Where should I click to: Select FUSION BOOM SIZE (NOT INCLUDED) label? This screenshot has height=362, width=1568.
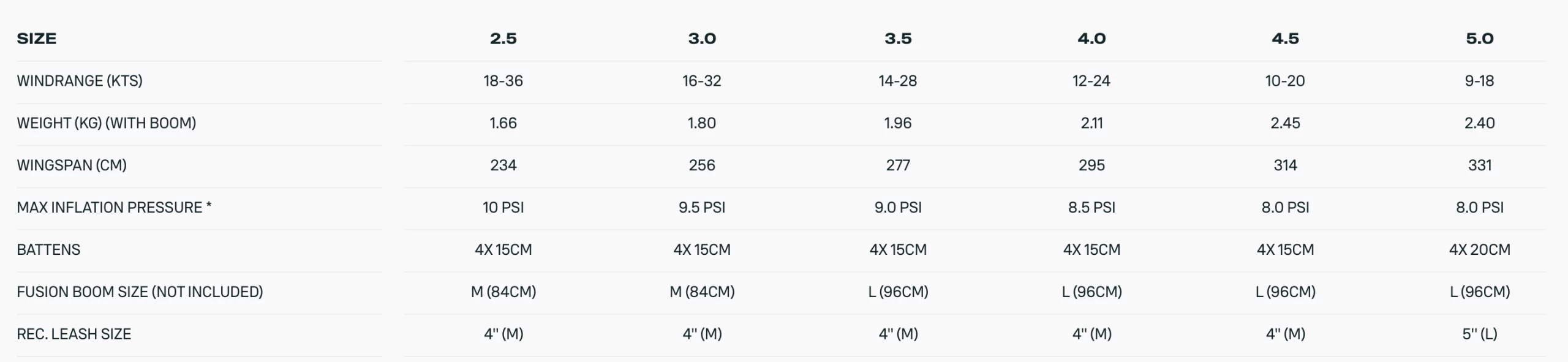pos(140,292)
